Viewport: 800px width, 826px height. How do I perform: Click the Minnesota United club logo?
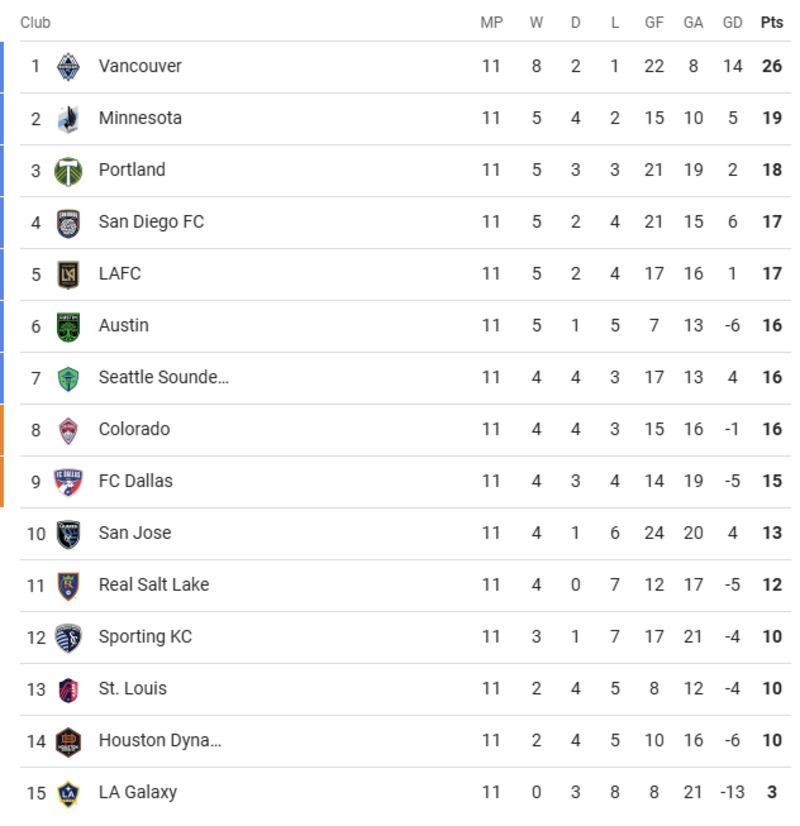[x=68, y=119]
